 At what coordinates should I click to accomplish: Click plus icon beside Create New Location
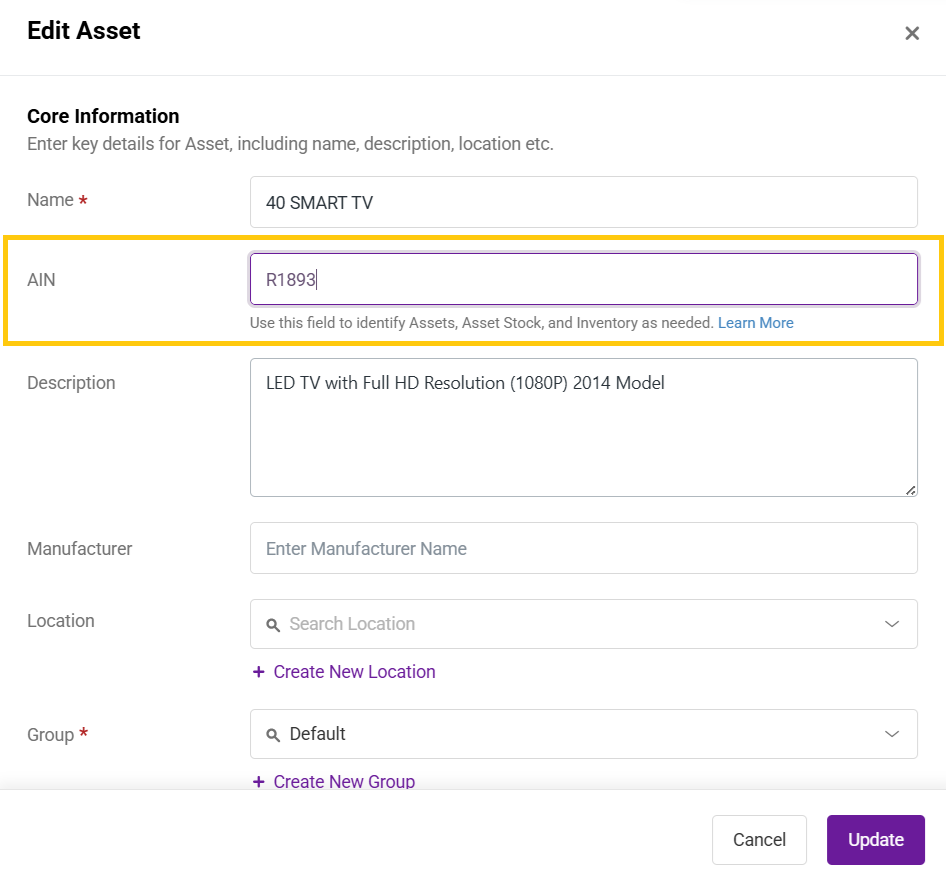click(x=259, y=671)
